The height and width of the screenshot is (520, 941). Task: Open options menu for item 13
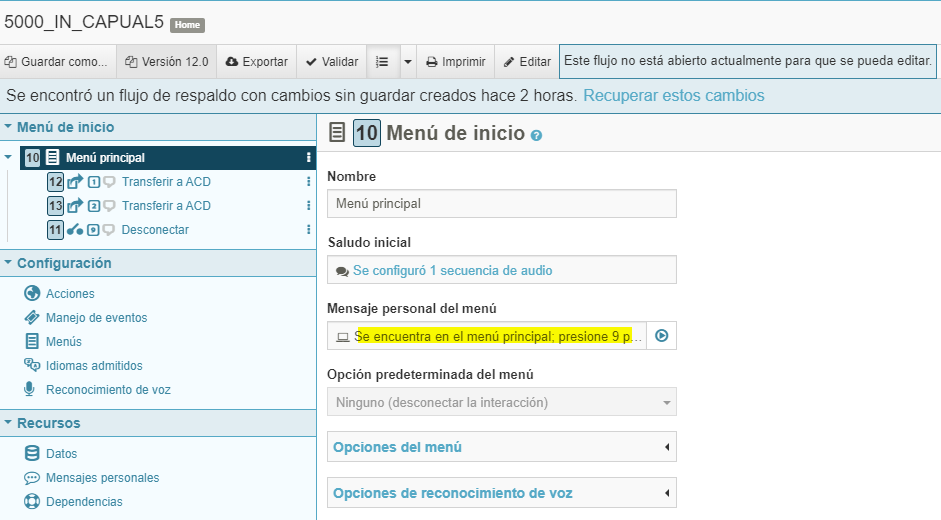(x=308, y=205)
